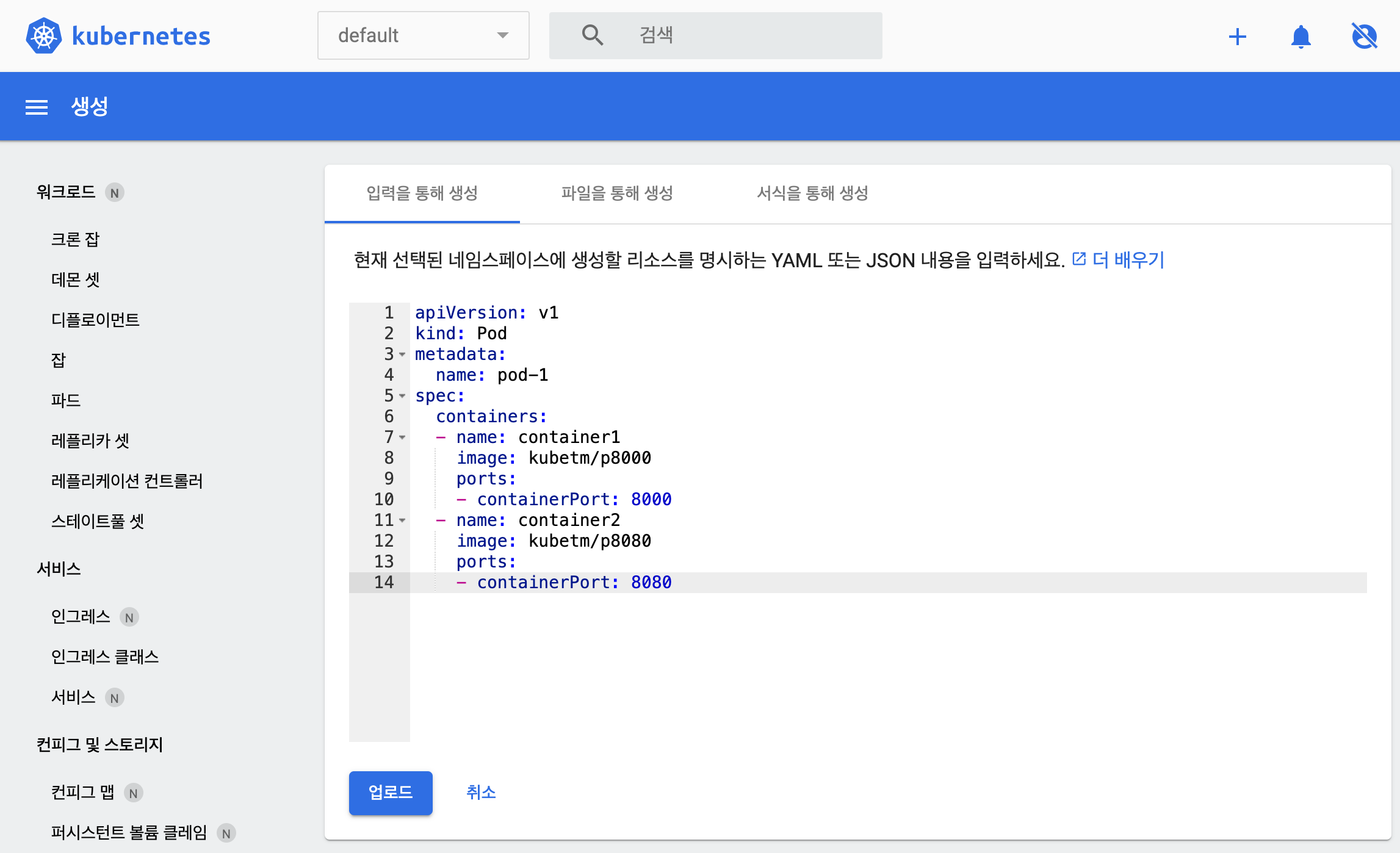Viewport: 1400px width, 853px height.
Task: Click the N badge beside 인그레스
Action: 129,617
